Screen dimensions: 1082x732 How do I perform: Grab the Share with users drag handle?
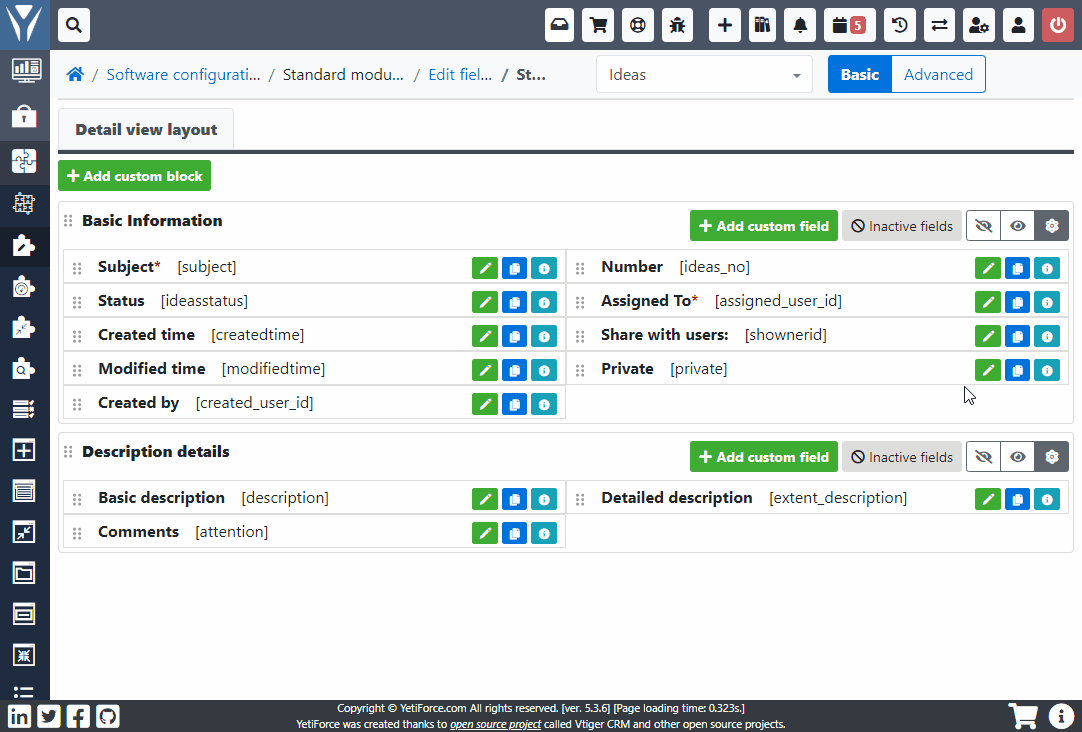pyautogui.click(x=580, y=336)
